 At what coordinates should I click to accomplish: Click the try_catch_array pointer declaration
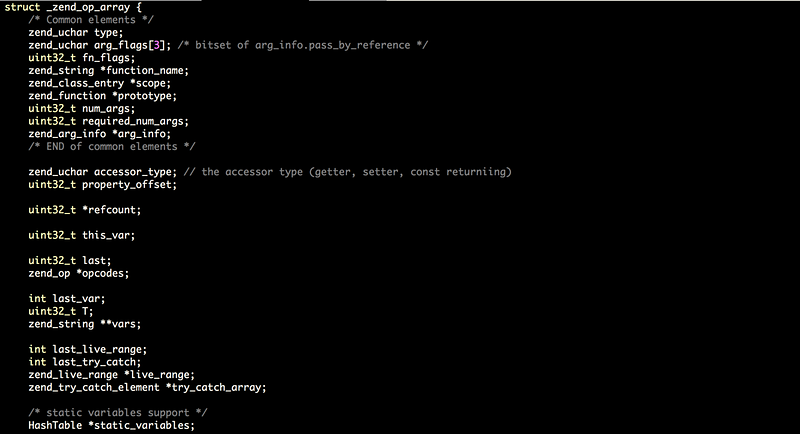147,387
